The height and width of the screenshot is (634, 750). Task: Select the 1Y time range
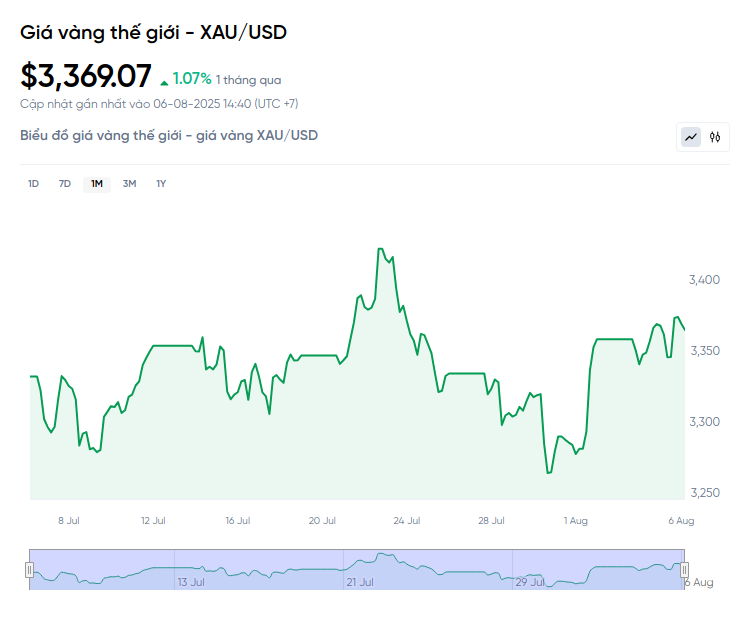coord(161,183)
